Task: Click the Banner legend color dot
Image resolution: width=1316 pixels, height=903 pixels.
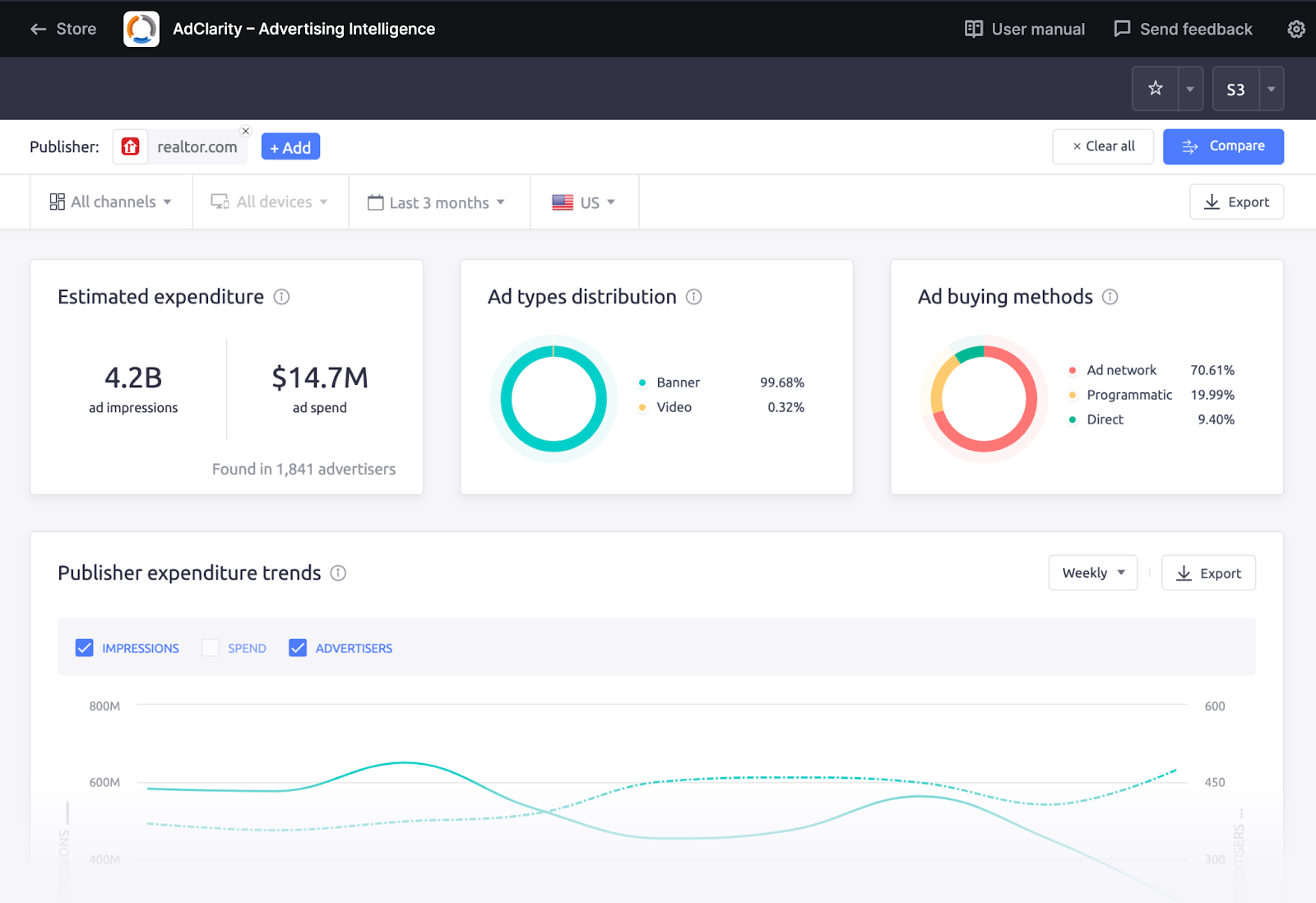Action: click(642, 382)
